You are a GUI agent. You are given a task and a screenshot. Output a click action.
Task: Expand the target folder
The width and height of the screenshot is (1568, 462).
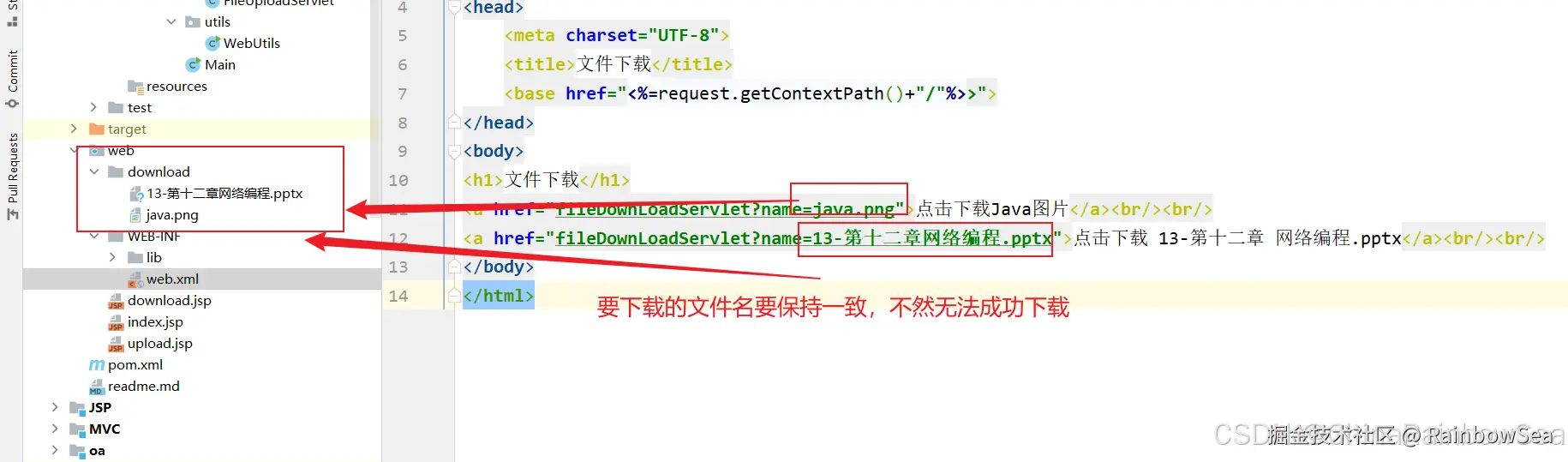[74, 129]
